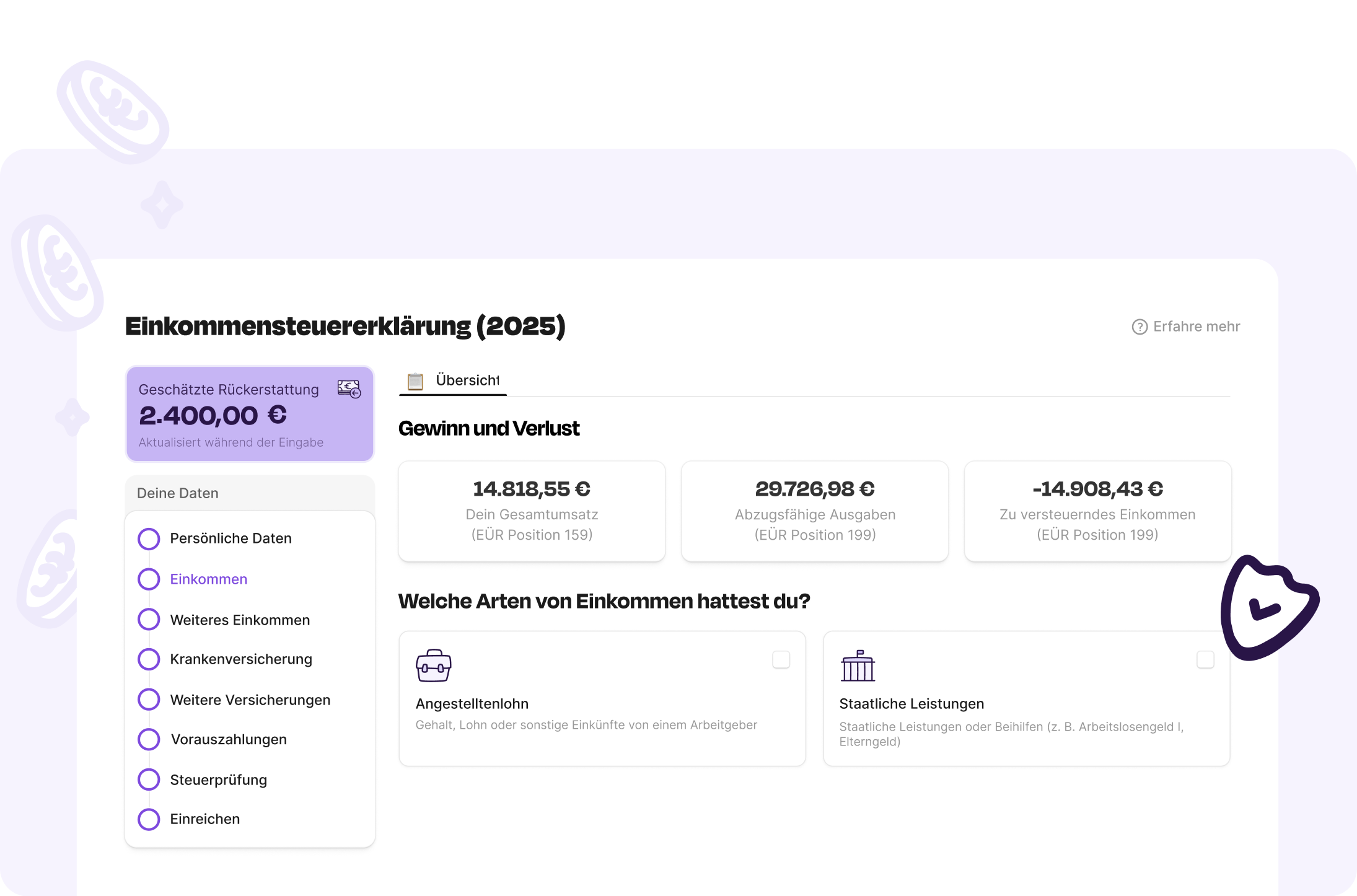Click the Angestelltenlohn card title
Screen dimensions: 1357x896
pyautogui.click(x=472, y=704)
